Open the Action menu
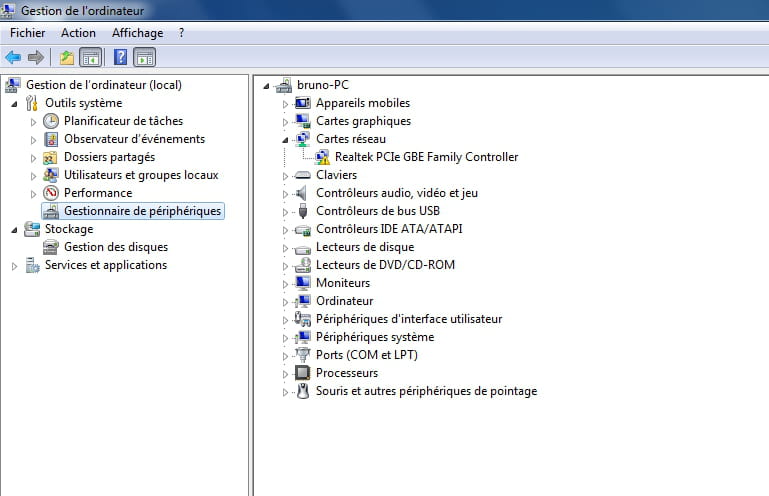 pyautogui.click(x=78, y=33)
